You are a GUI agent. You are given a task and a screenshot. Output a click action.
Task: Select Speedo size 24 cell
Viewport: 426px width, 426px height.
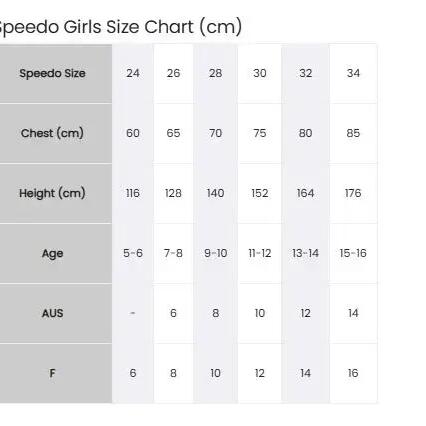point(133,73)
